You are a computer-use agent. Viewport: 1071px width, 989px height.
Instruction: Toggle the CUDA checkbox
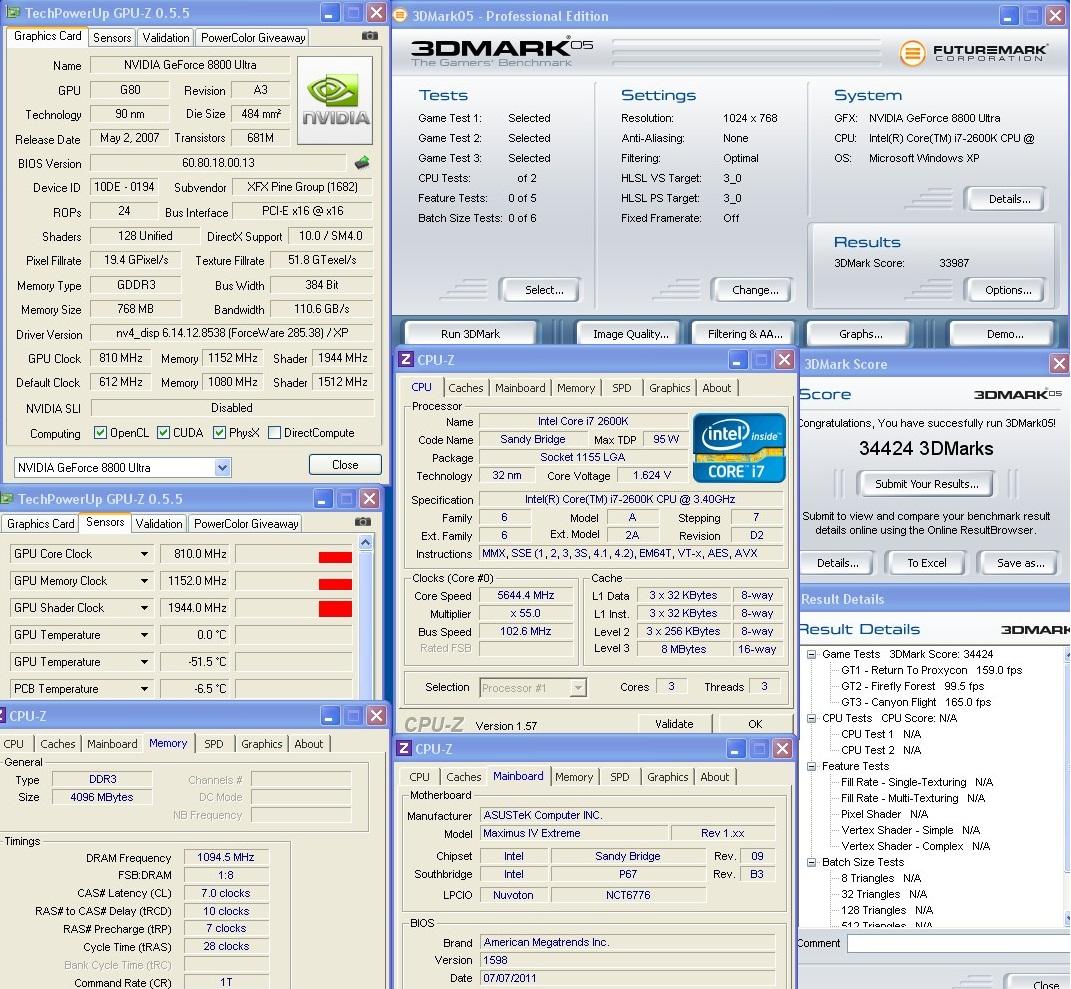pos(163,432)
